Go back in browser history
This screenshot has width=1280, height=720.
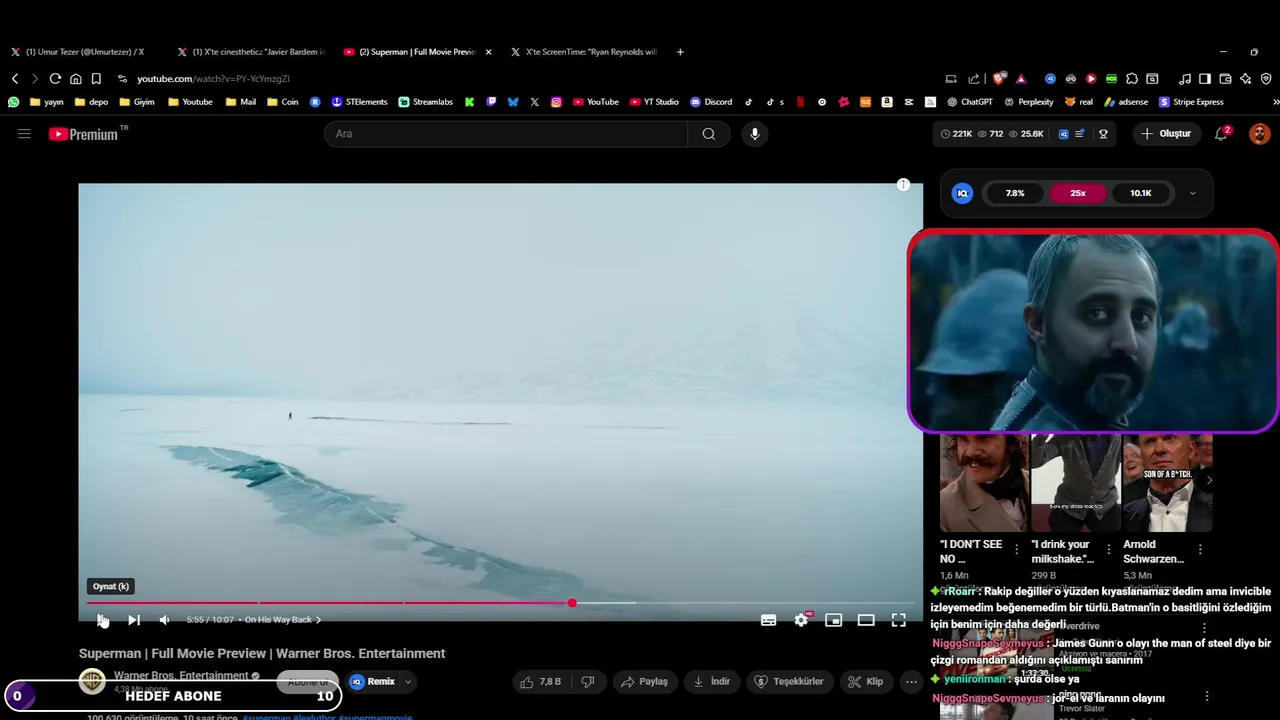click(15, 79)
